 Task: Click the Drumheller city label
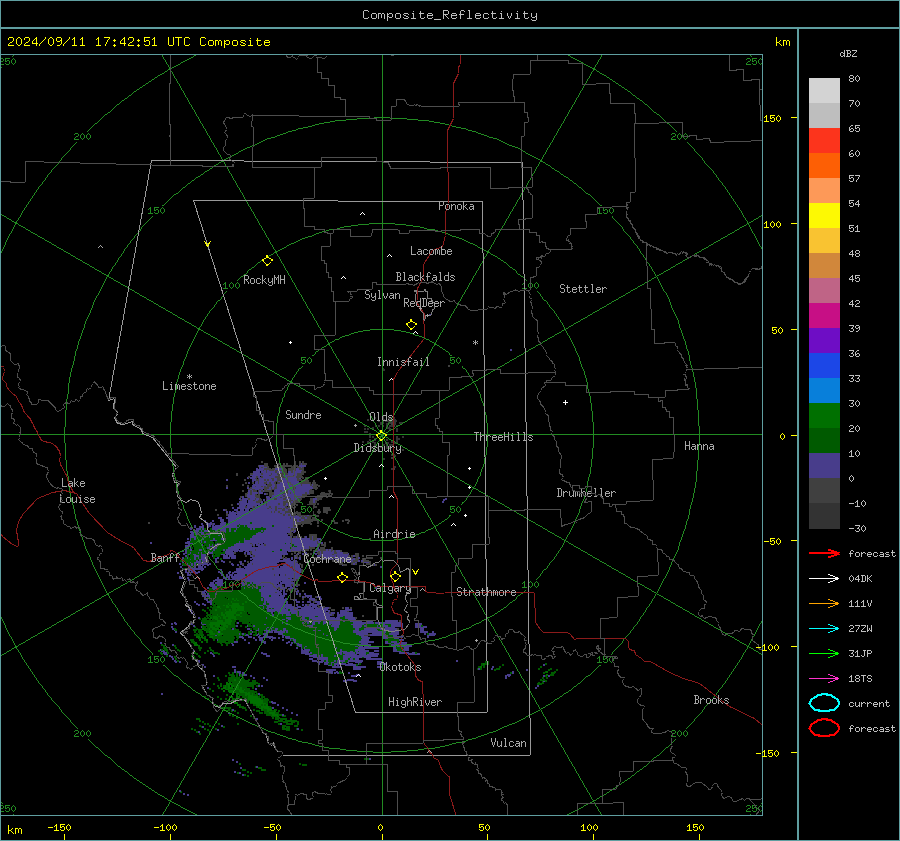coord(586,493)
